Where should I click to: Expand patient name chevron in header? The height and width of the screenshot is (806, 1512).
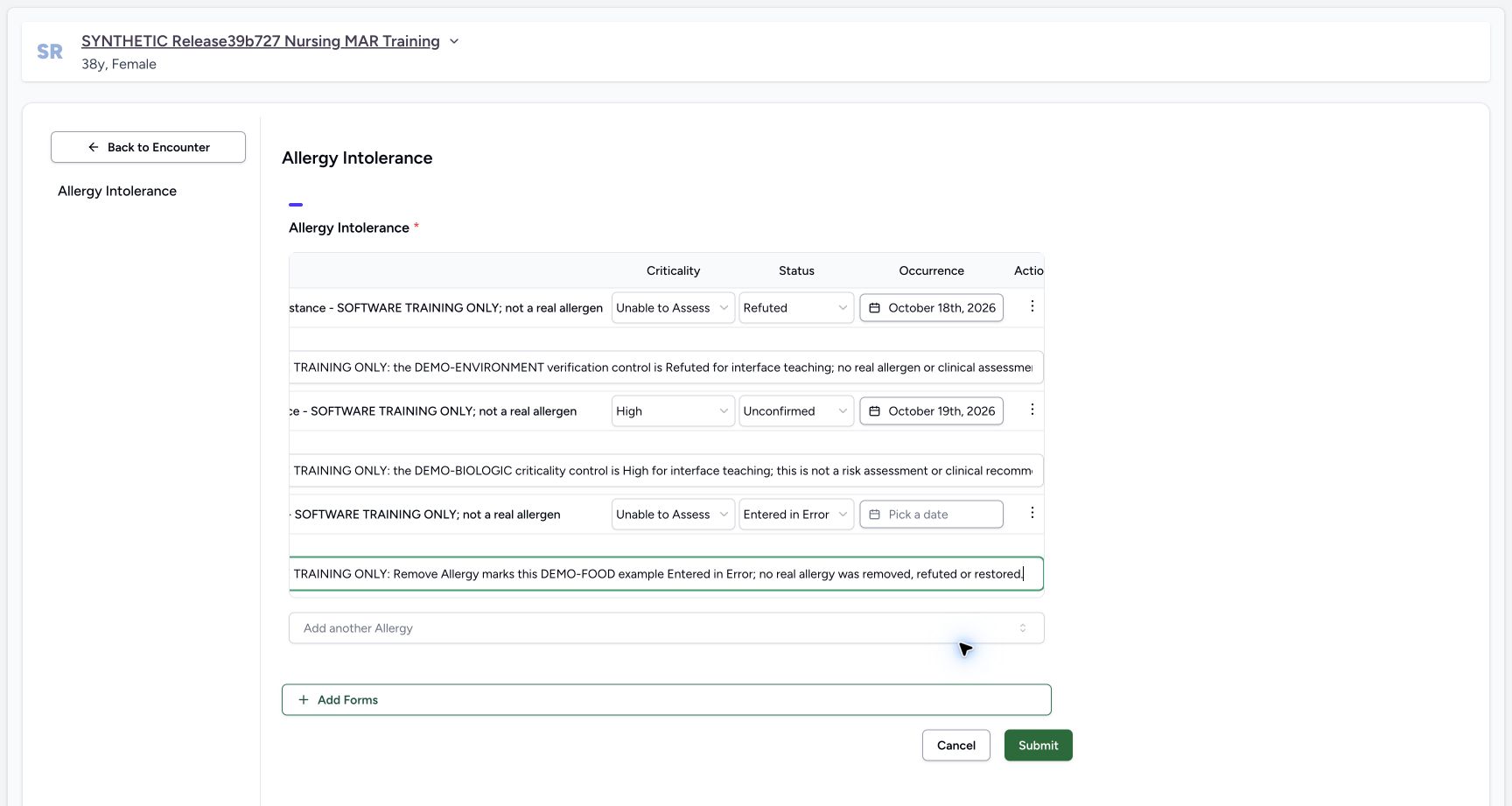(454, 41)
